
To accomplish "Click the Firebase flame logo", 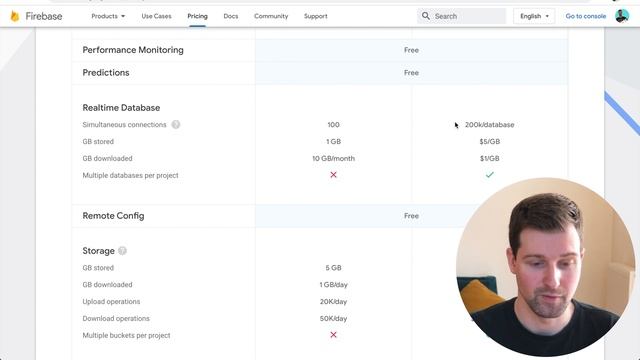I will pos(15,16).
